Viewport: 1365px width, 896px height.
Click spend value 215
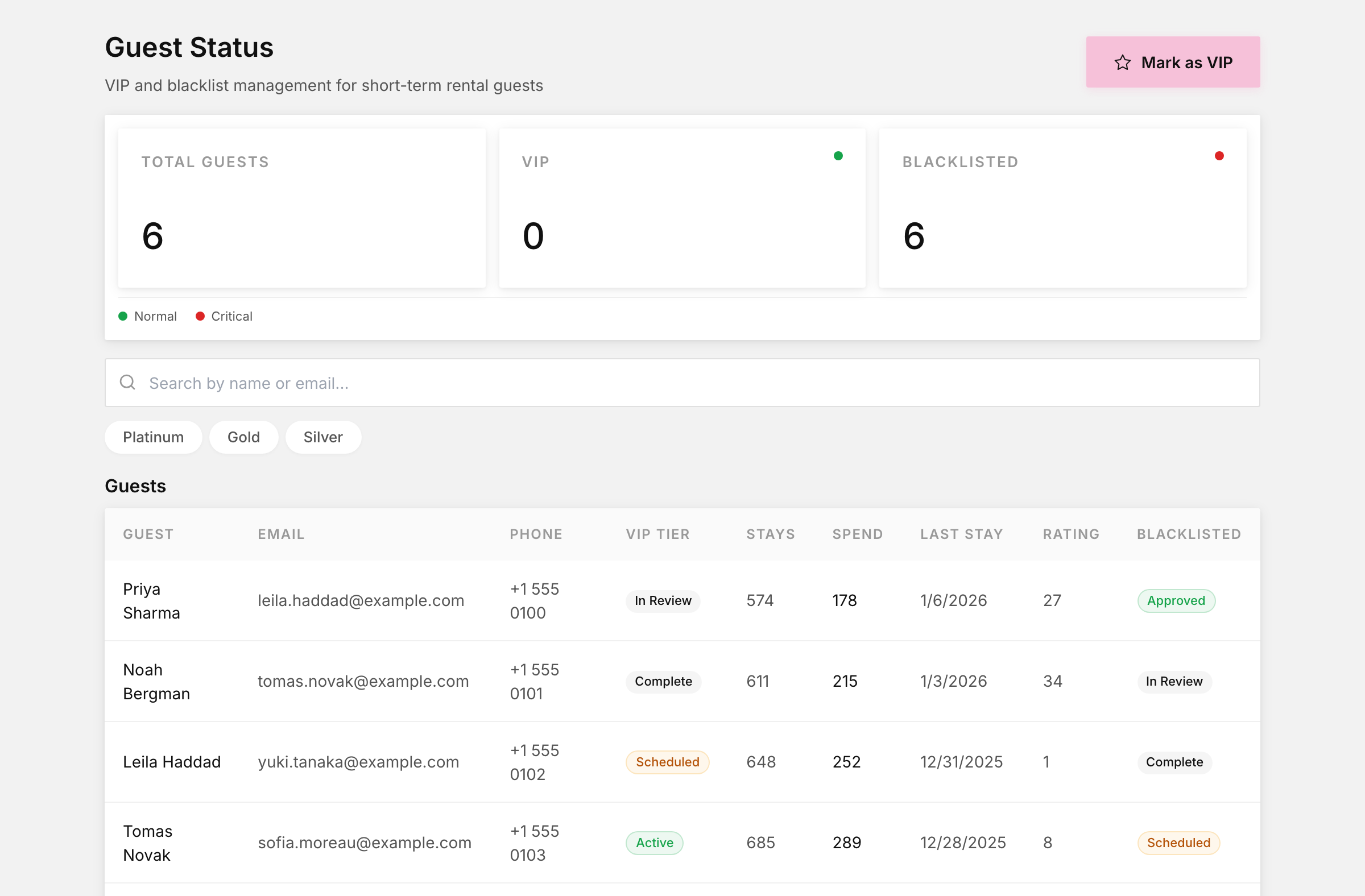click(x=845, y=682)
